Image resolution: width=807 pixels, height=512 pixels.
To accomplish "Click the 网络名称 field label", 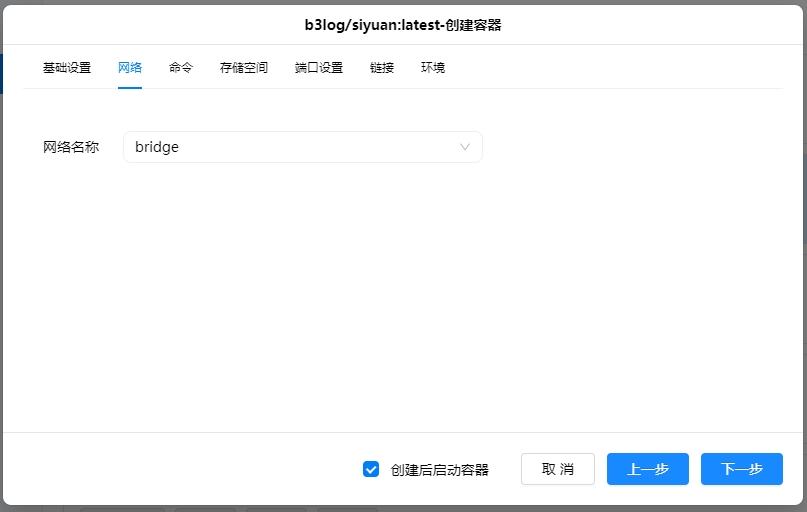I will (x=71, y=147).
